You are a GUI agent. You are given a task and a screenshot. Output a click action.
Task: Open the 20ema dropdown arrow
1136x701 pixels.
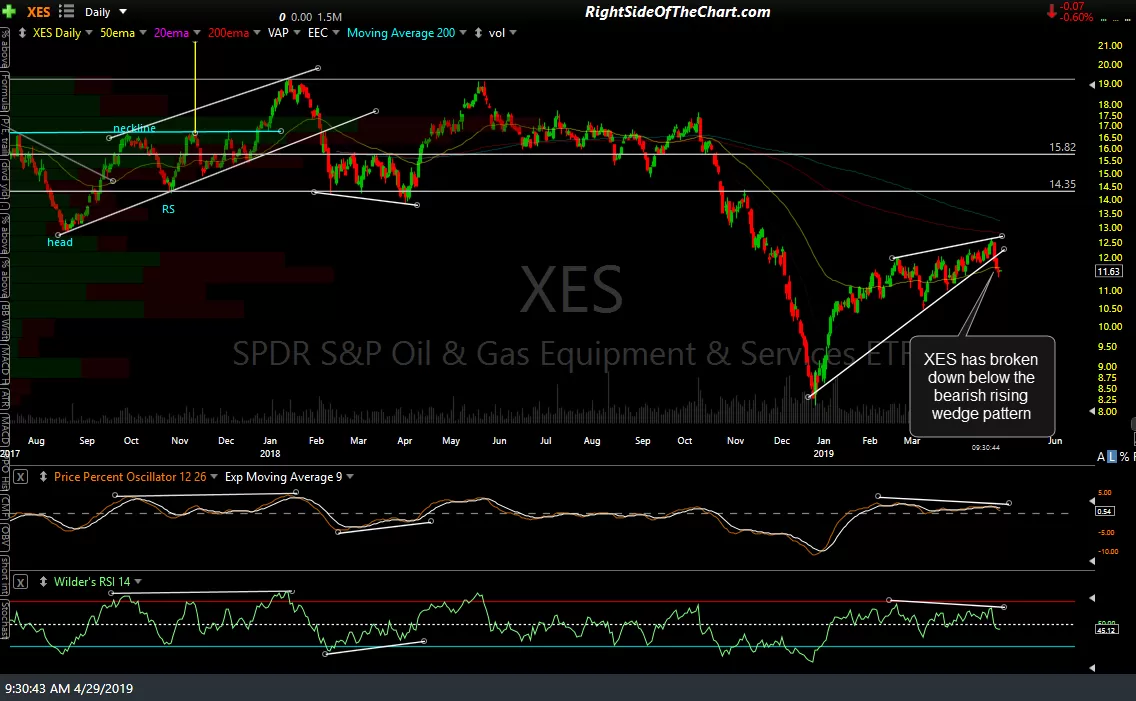pyautogui.click(x=196, y=33)
